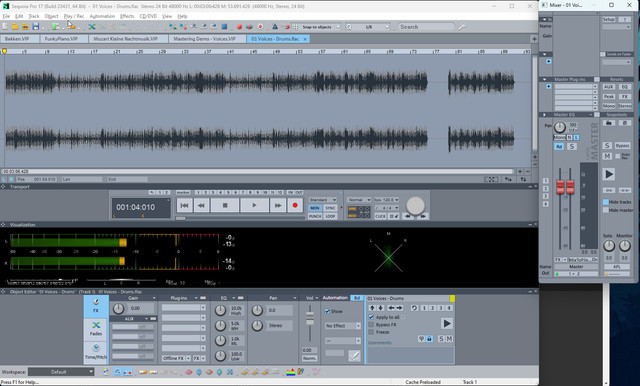
Task: Start playback with the transport Play button
Action: click(x=254, y=205)
